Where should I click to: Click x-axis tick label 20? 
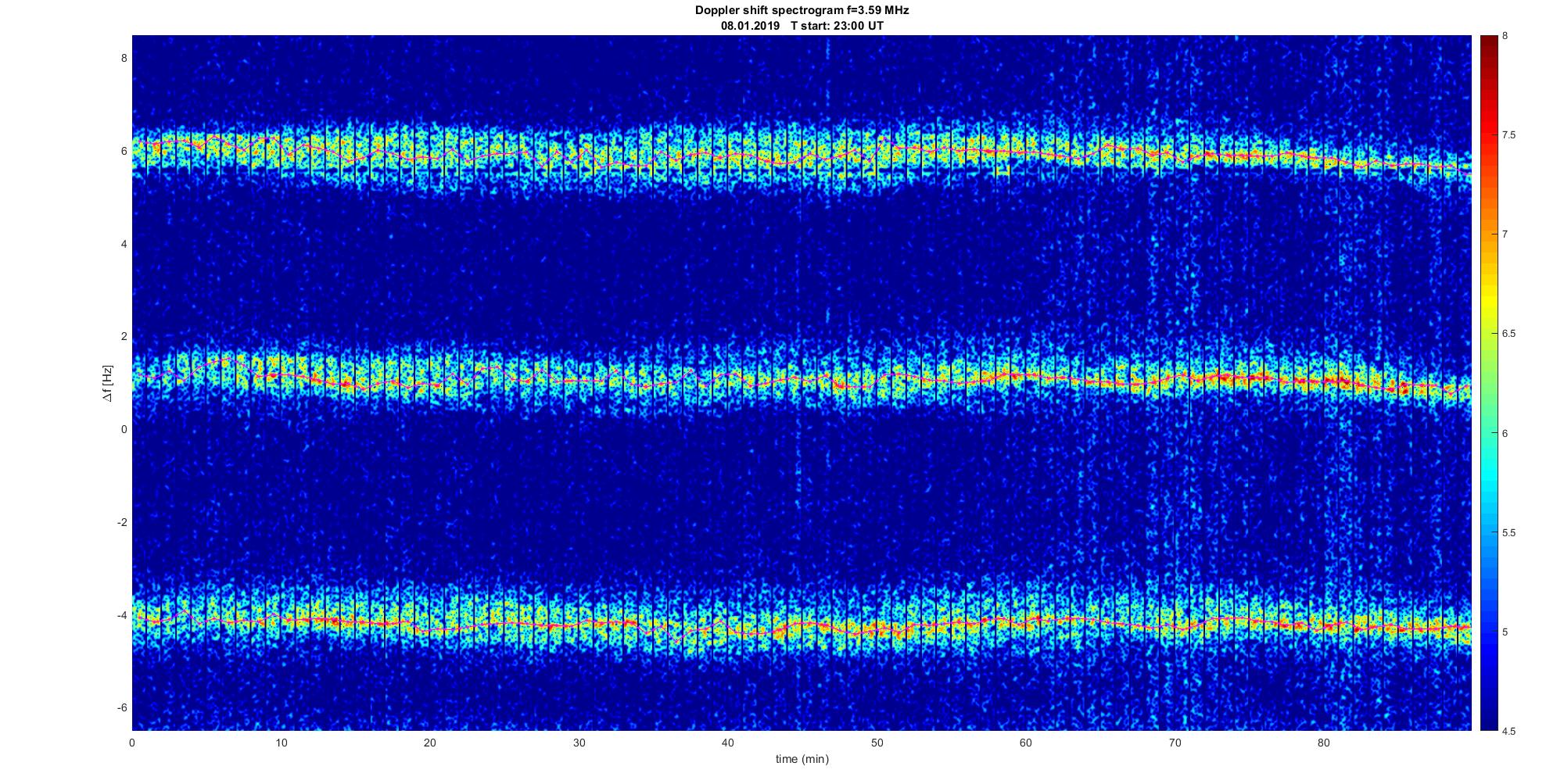[x=430, y=743]
